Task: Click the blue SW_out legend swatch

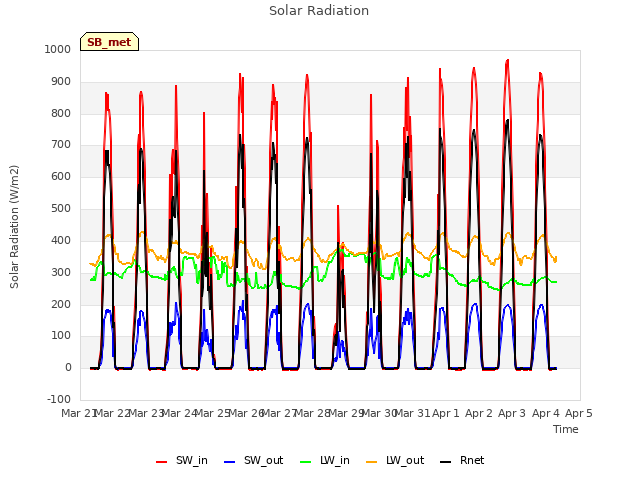Action: pos(230,462)
